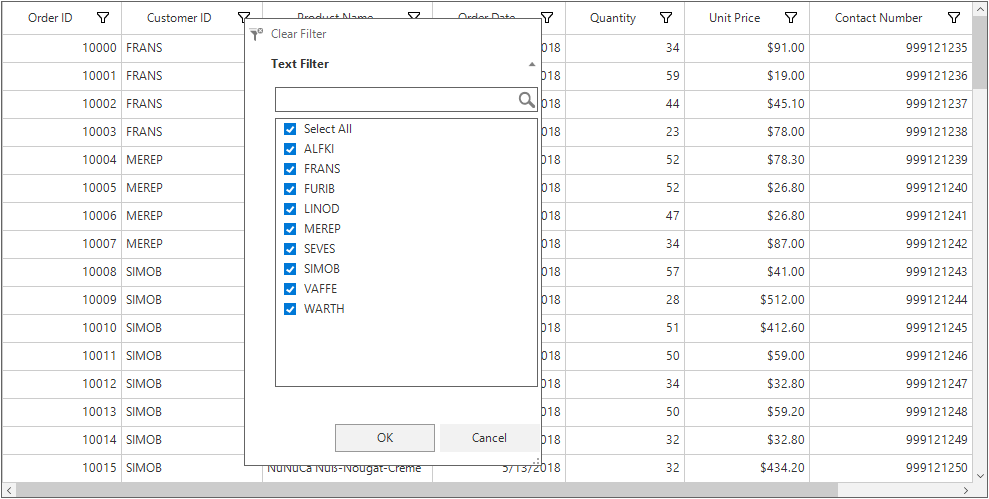Click the horizontal scrollbar right arrow
The width and height of the screenshot is (989, 499).
(966, 490)
